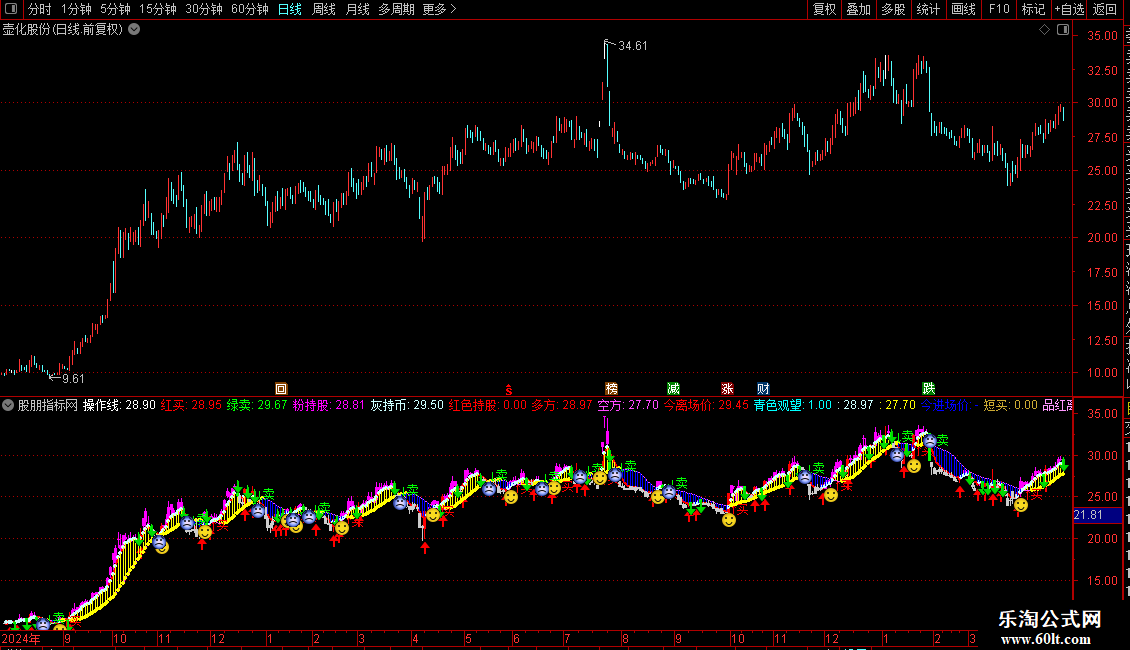Click the 2024年 label on time axis
This screenshot has width=1130, height=650.
pos(21,639)
